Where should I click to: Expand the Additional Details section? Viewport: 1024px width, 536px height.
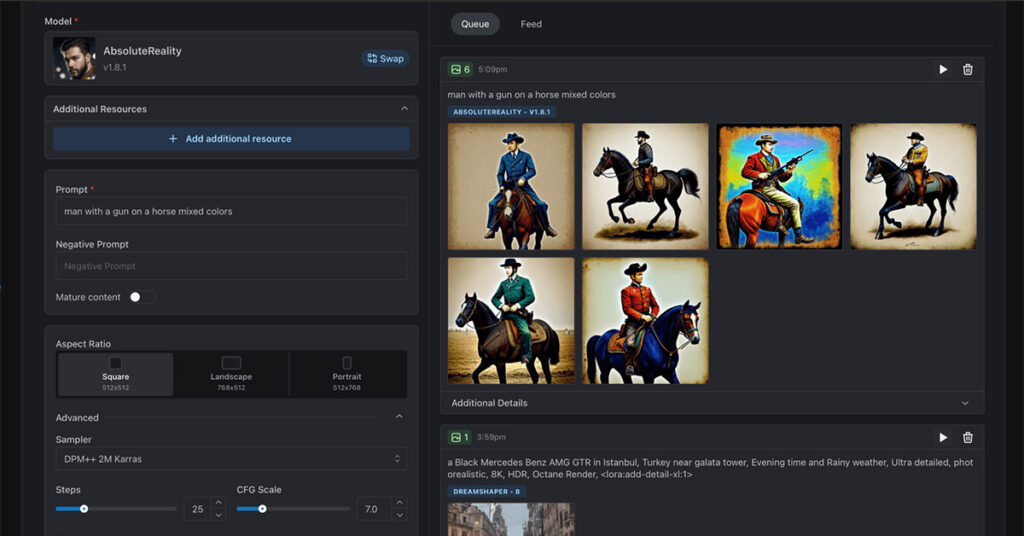point(711,403)
